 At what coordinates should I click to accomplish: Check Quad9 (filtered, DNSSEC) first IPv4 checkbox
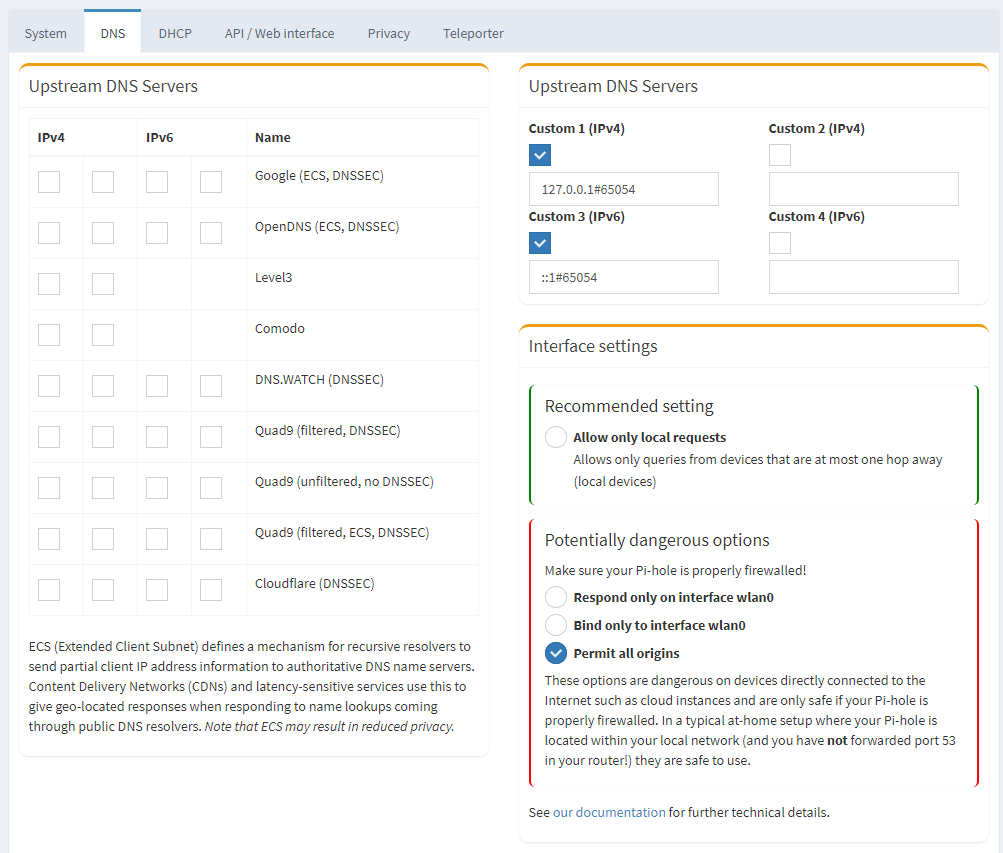click(x=49, y=437)
